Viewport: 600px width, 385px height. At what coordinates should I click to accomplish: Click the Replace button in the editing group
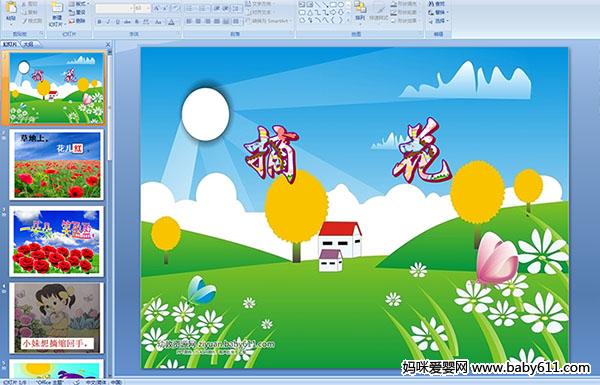click(438, 12)
